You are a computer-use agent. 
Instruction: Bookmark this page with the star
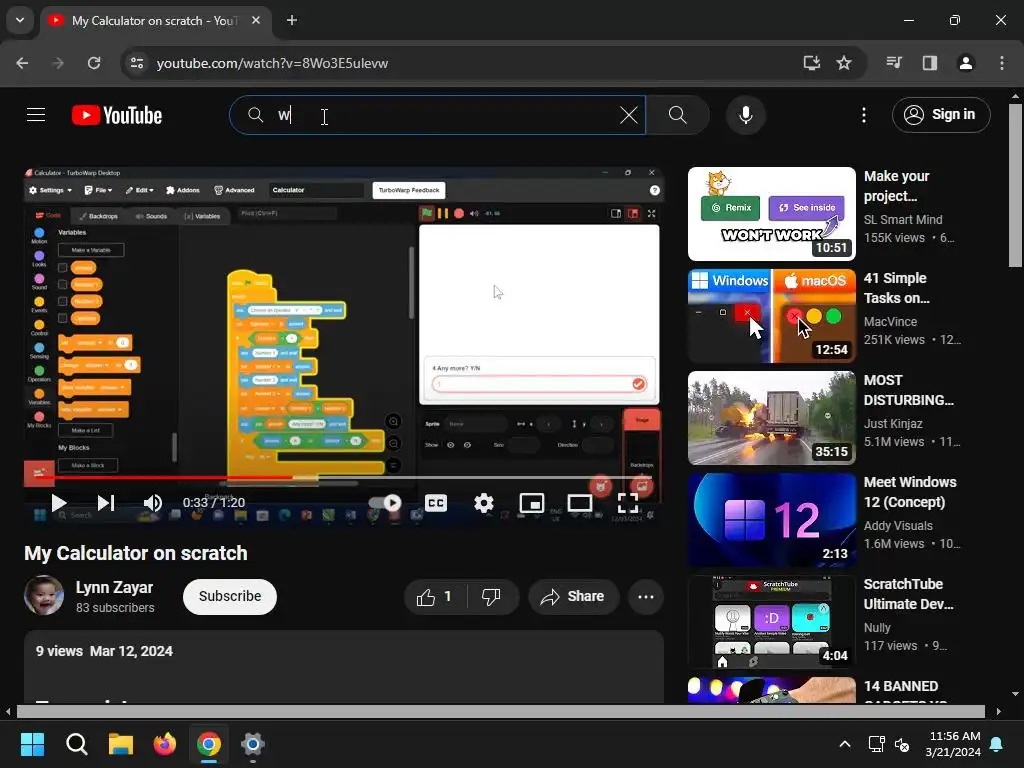(844, 63)
